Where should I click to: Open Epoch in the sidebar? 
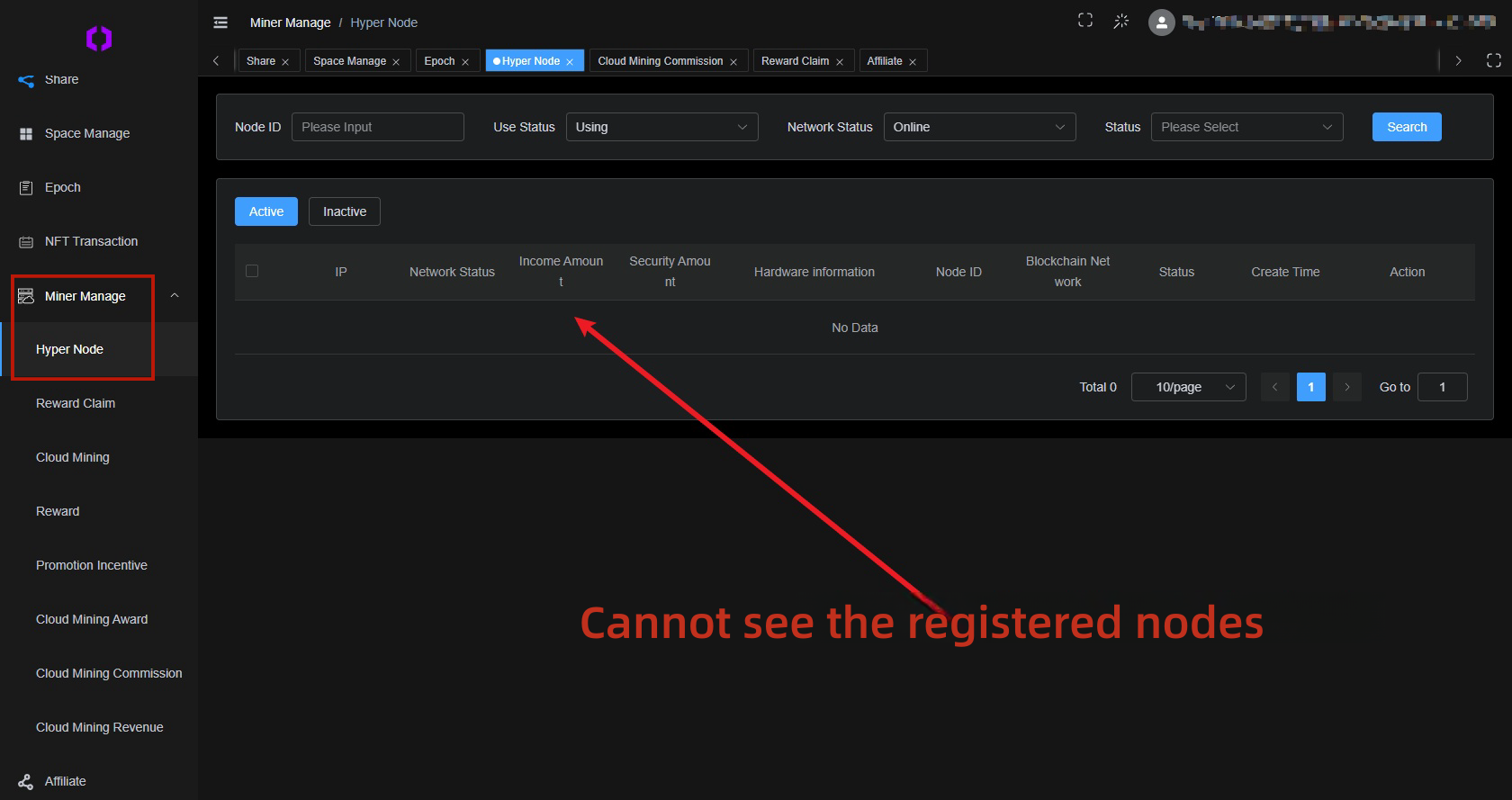click(63, 187)
